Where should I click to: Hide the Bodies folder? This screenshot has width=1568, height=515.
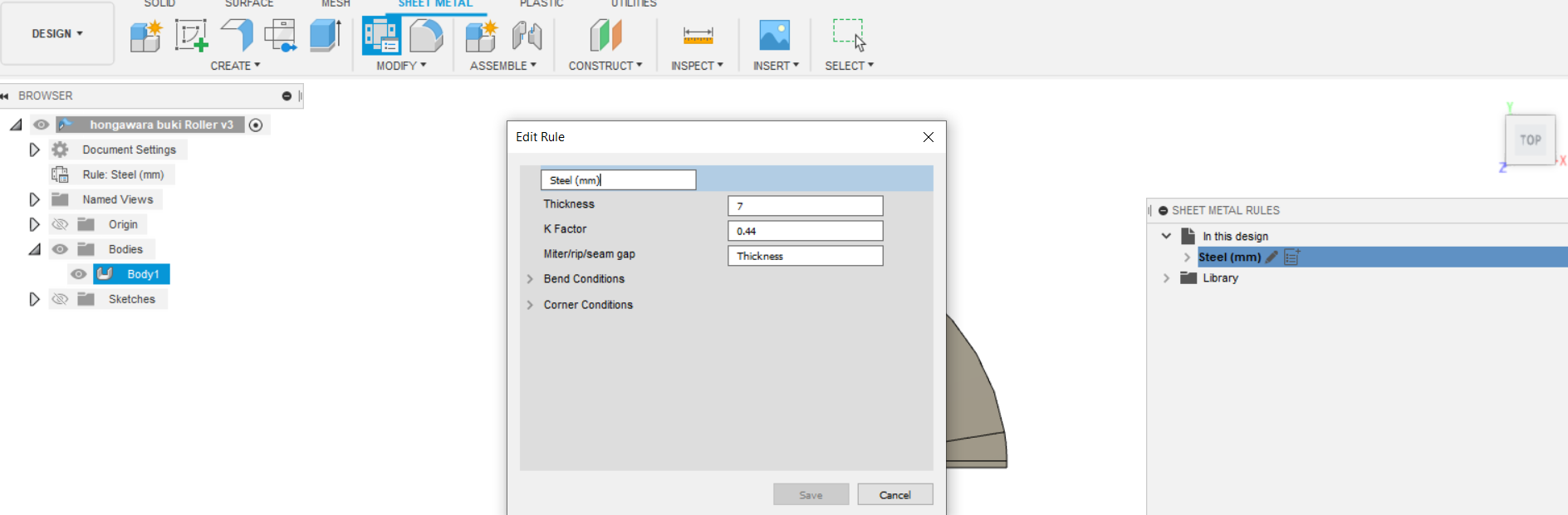click(60, 249)
